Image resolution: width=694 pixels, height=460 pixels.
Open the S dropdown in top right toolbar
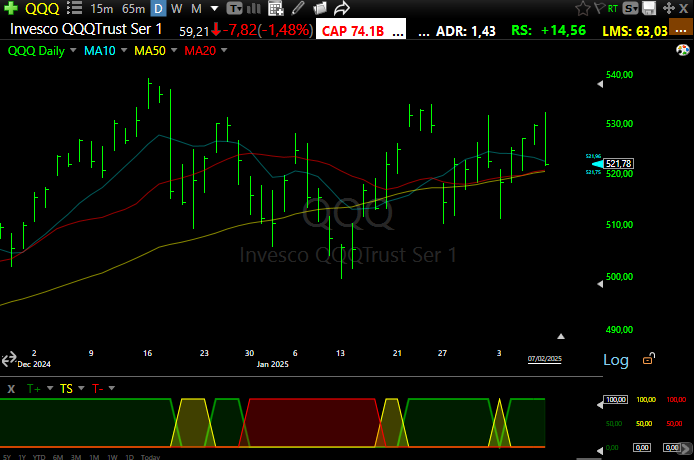click(x=630, y=8)
